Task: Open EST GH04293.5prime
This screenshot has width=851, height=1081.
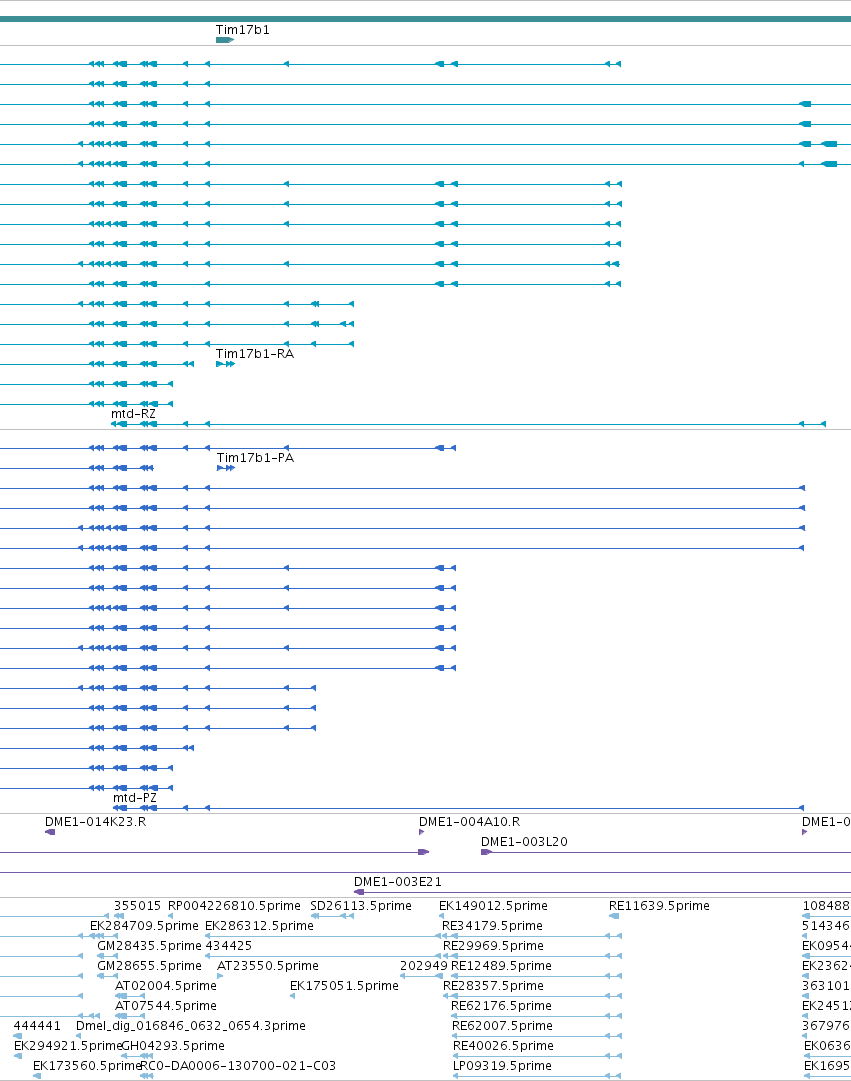Action: pyautogui.click(x=173, y=1046)
